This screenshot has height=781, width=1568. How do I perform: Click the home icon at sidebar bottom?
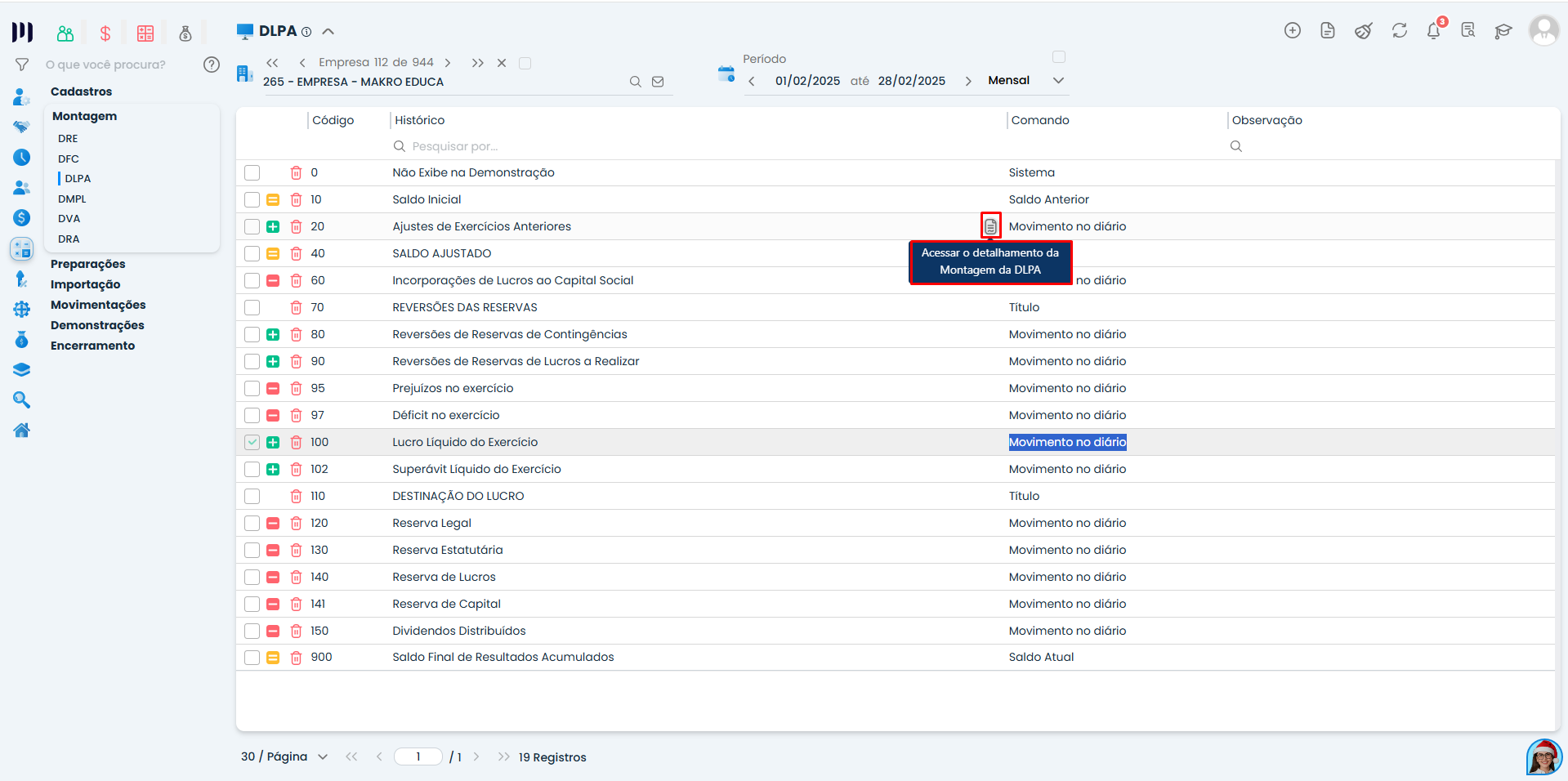(x=22, y=430)
